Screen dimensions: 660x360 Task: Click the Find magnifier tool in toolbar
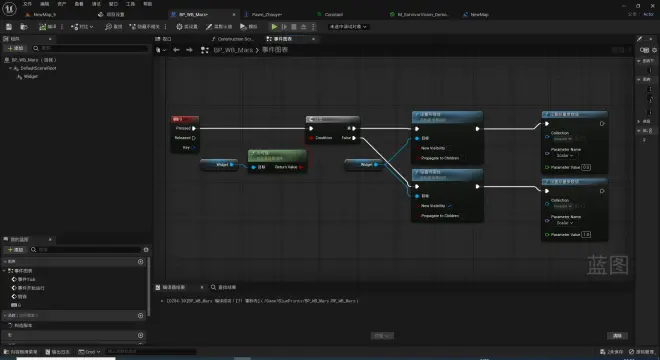108,27
